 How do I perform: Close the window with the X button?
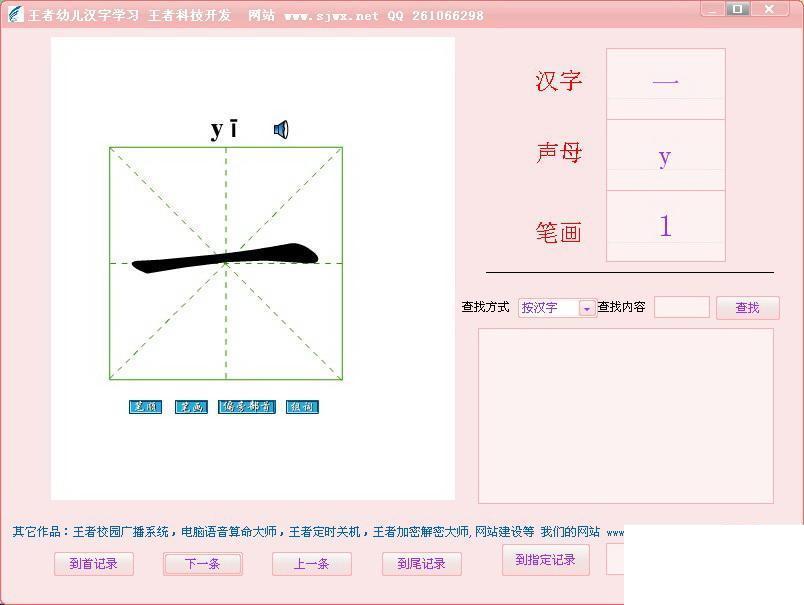pos(769,9)
